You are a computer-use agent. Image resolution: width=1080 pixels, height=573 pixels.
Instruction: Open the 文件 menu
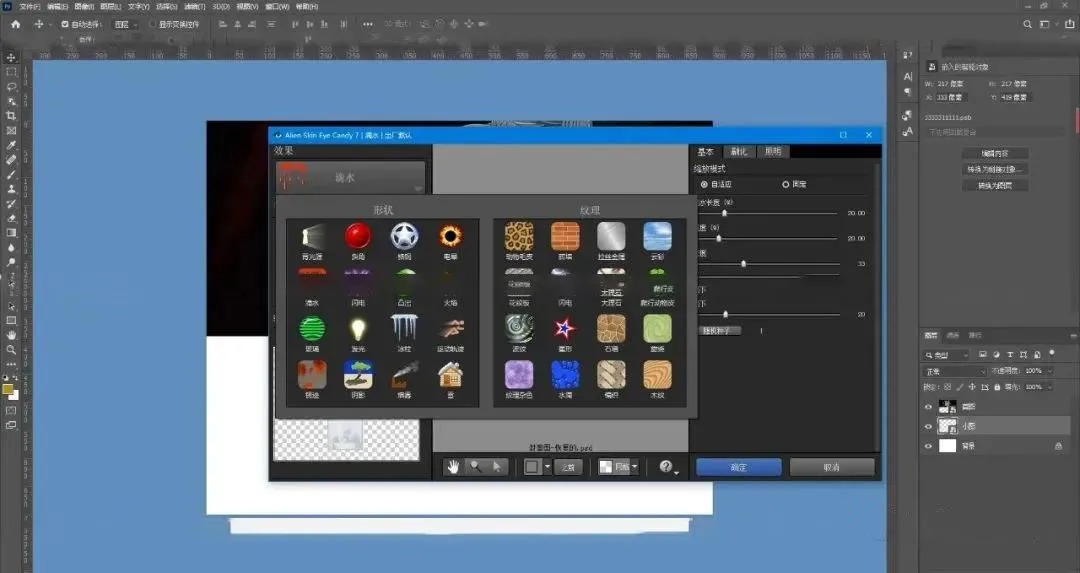click(30, 6)
